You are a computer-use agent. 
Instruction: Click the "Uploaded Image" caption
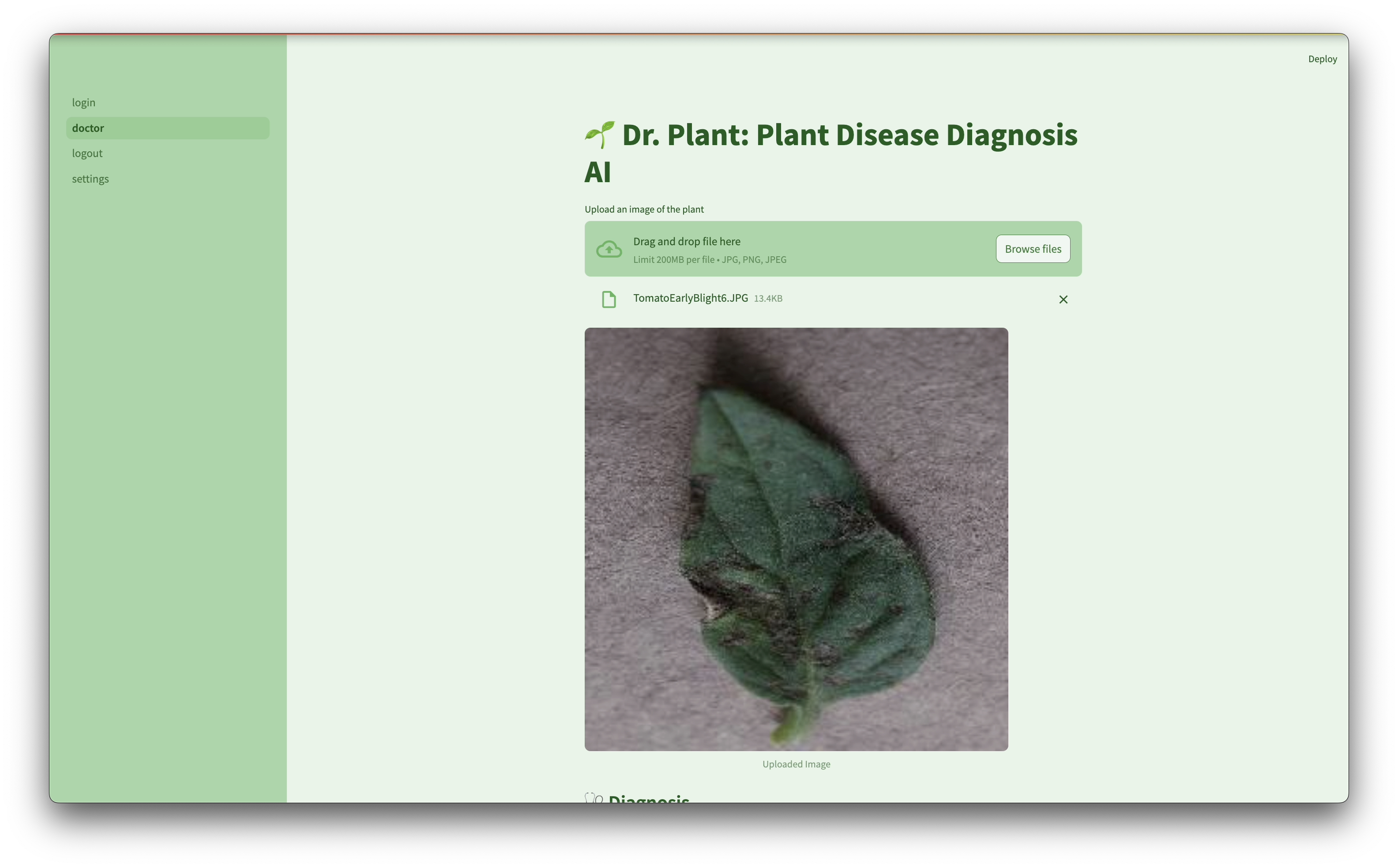coord(796,764)
